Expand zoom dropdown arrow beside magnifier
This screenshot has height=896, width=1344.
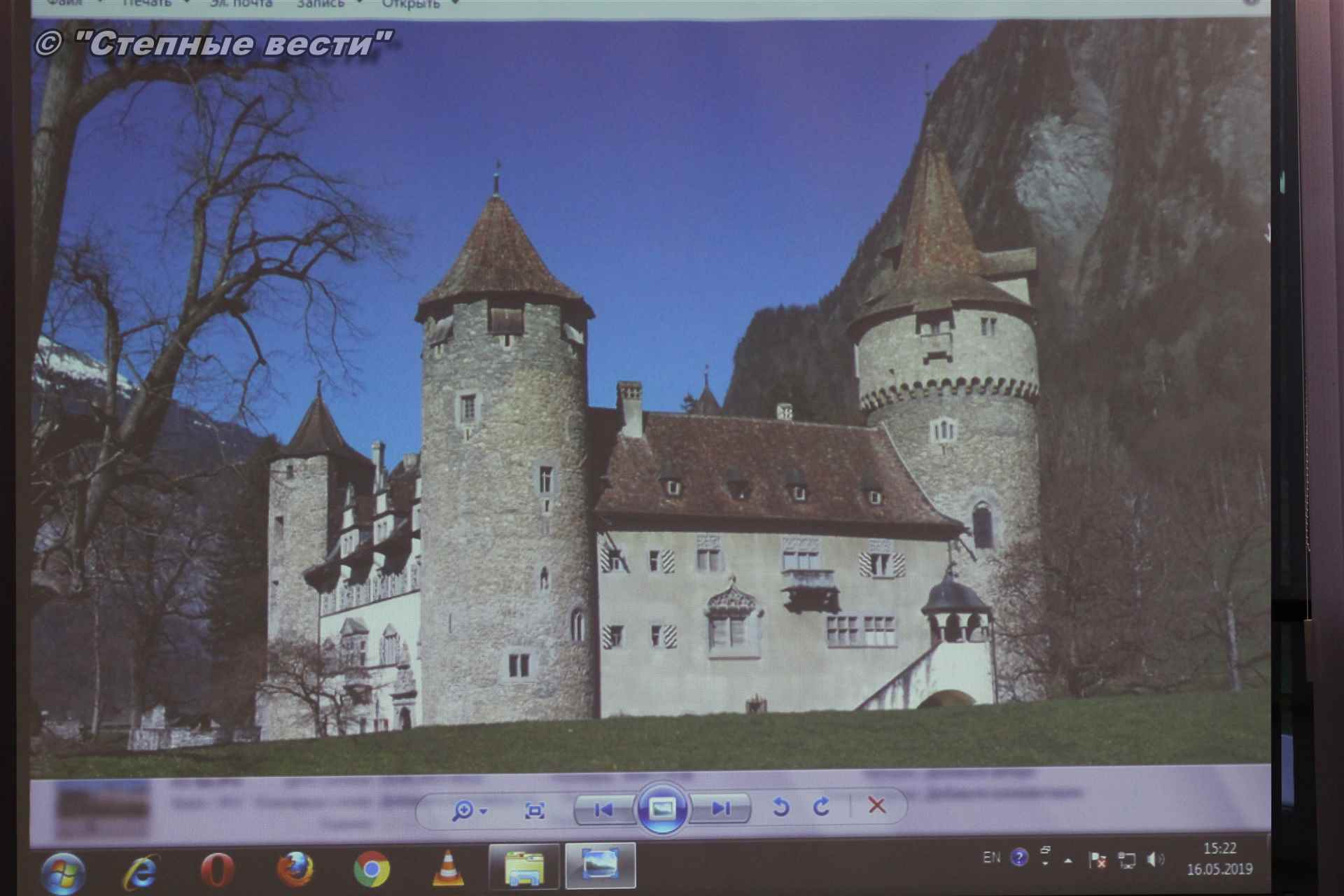coord(484,812)
